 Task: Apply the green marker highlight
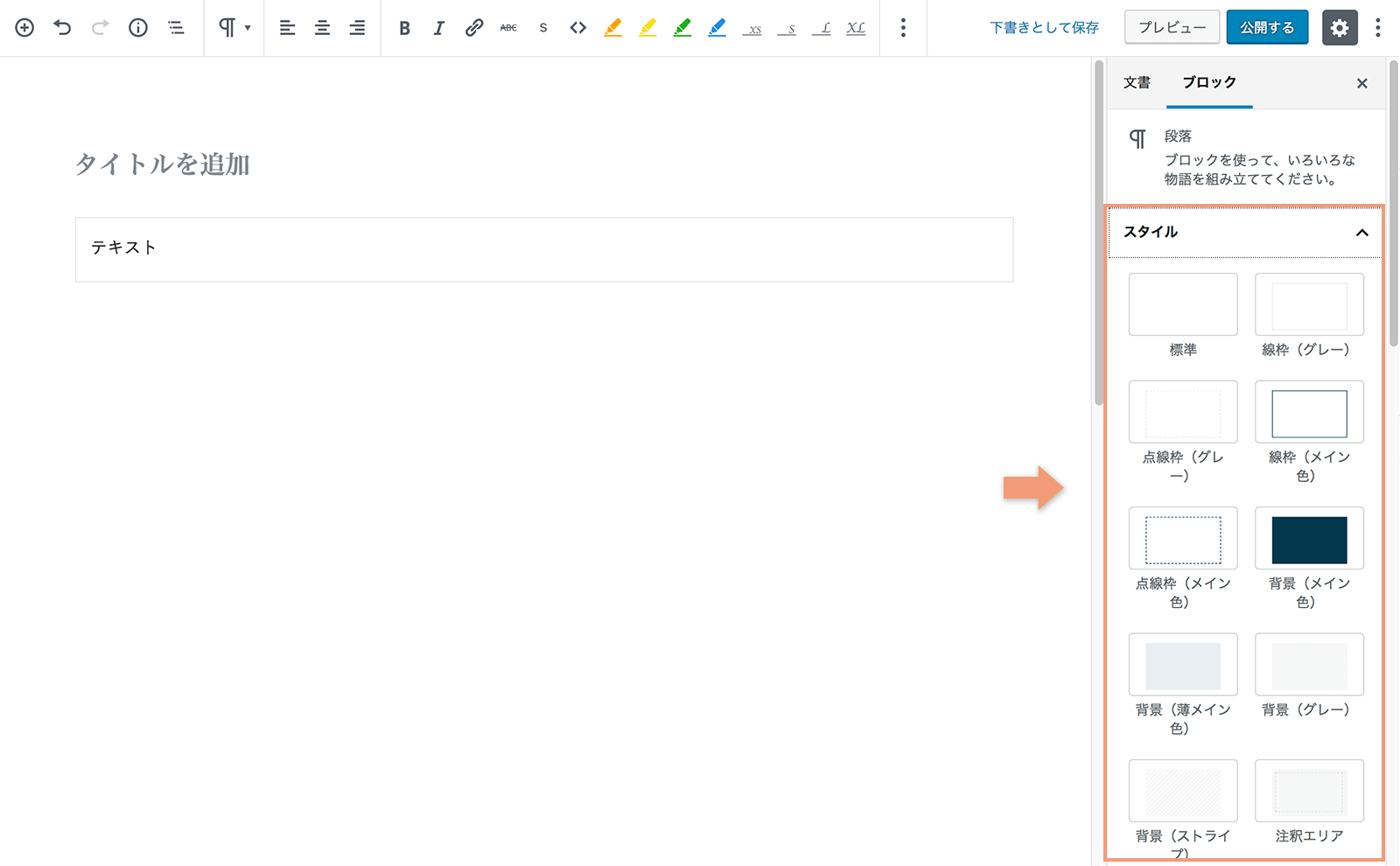pos(682,28)
